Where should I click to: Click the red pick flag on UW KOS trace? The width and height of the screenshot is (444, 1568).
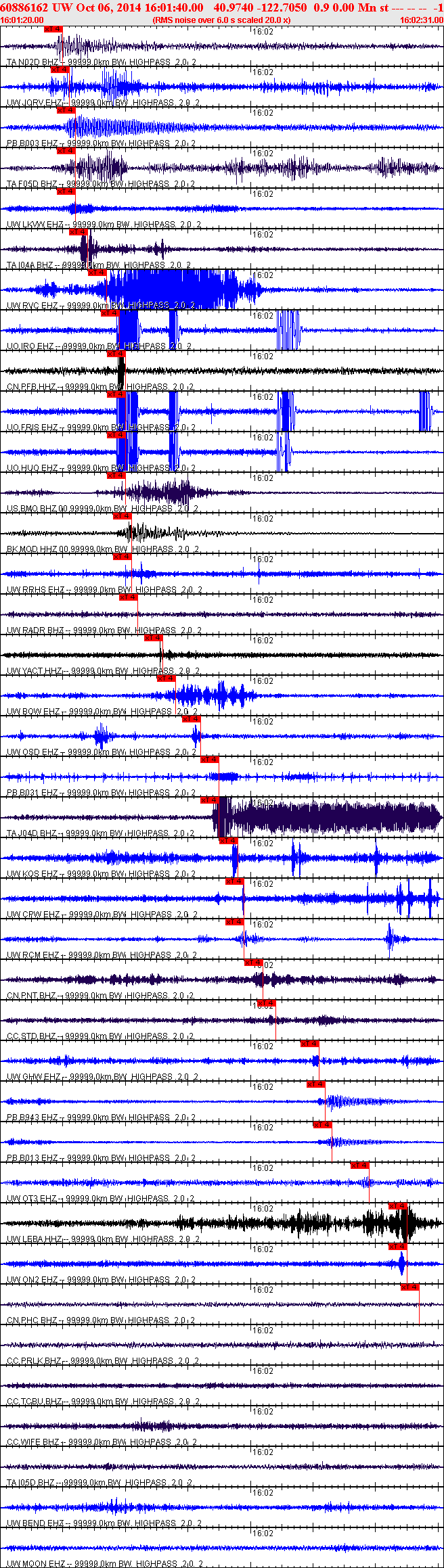[x=229, y=841]
